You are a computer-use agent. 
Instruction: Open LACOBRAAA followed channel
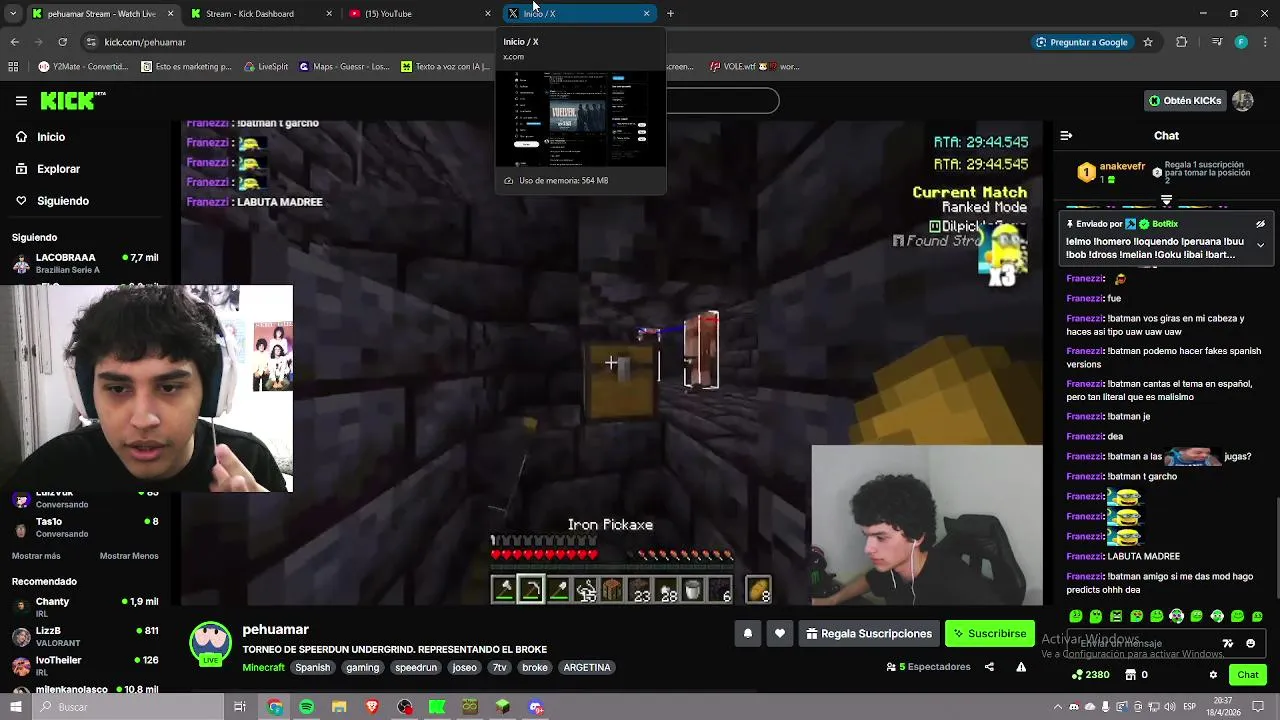coord(85,263)
